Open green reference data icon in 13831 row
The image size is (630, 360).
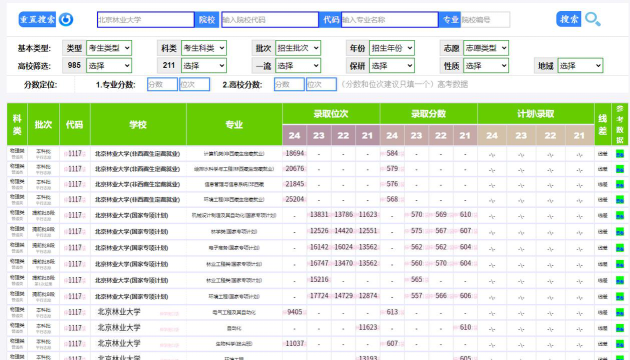point(620,215)
